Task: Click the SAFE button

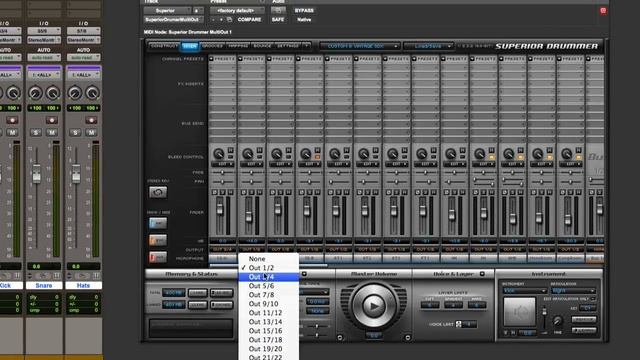Action: [x=278, y=20]
